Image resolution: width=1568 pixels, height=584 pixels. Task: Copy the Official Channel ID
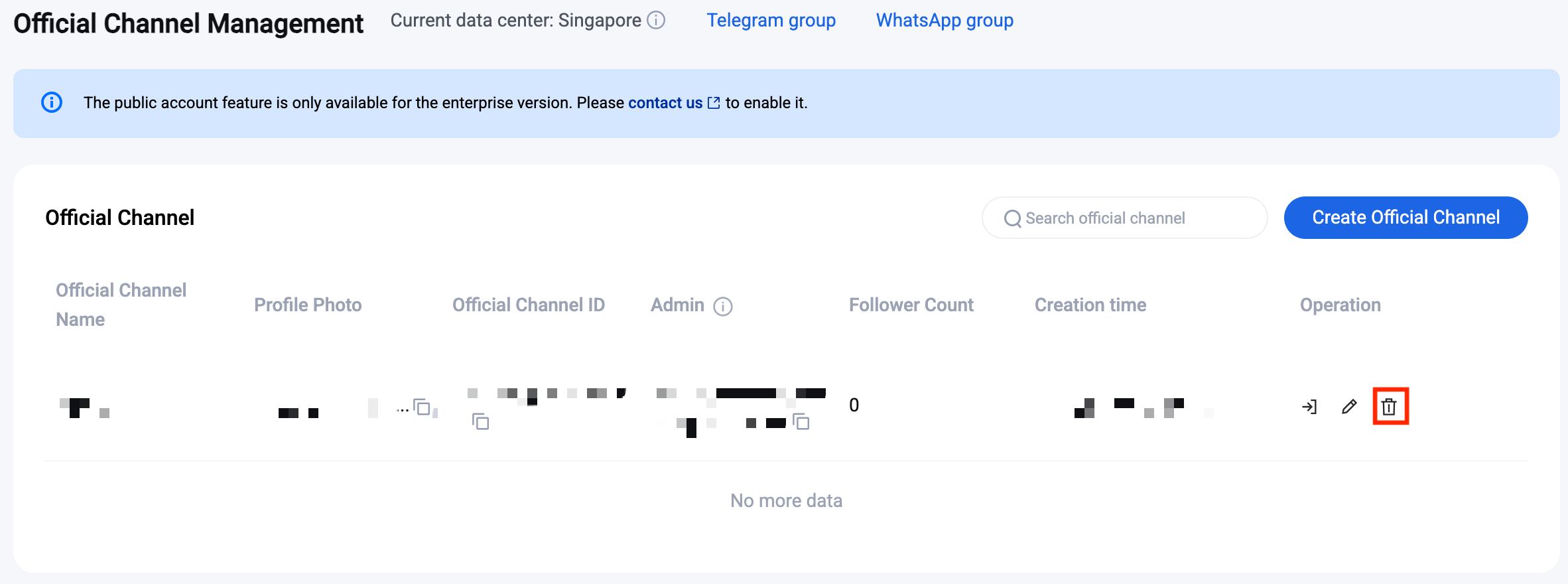[480, 421]
